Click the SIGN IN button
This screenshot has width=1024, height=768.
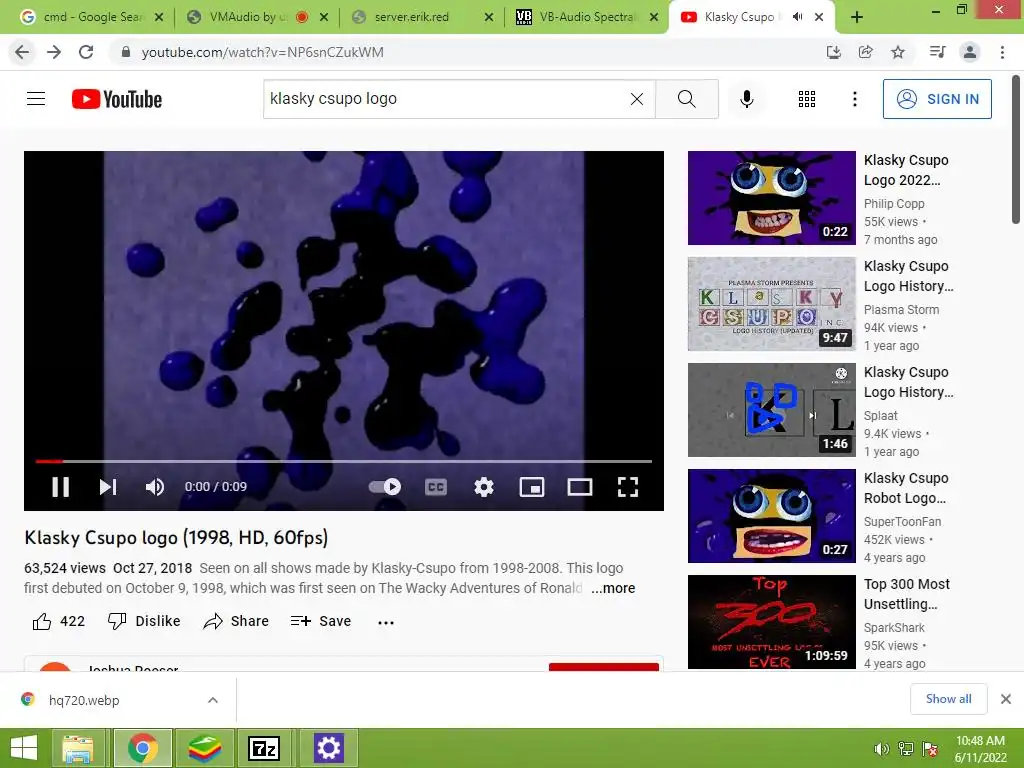[x=937, y=99]
